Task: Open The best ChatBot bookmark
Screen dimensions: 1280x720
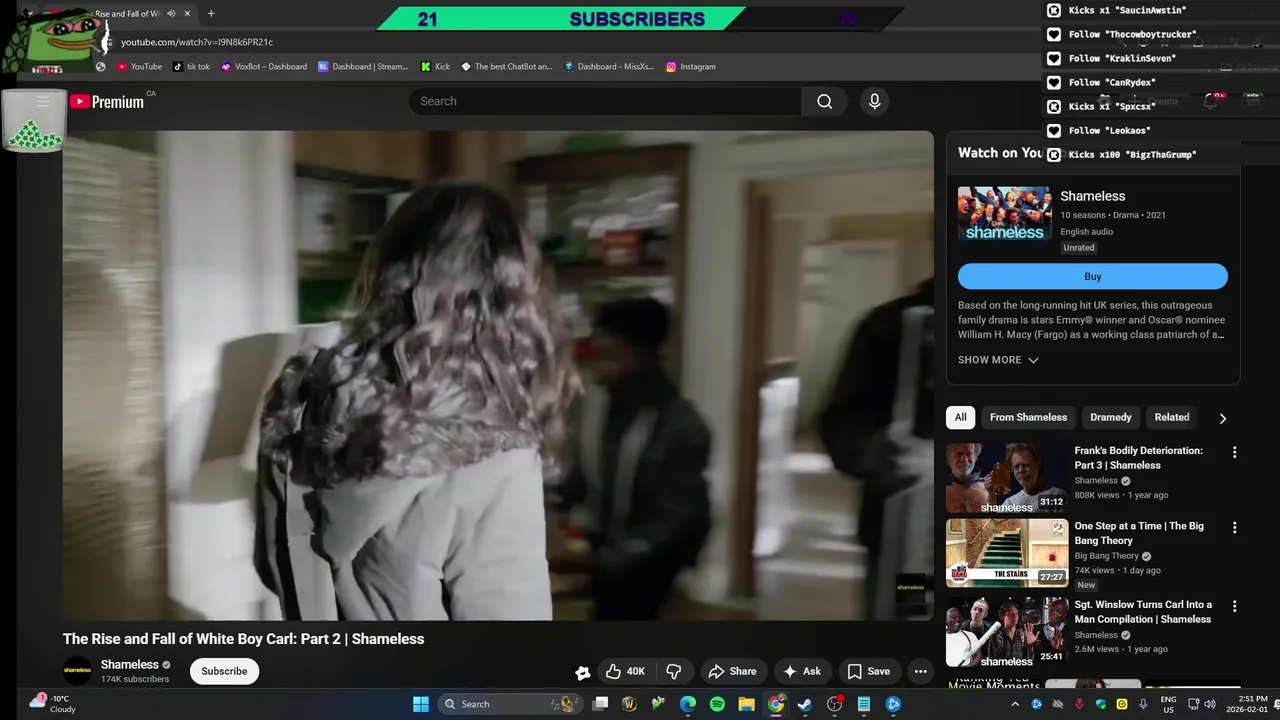Action: tap(506, 67)
